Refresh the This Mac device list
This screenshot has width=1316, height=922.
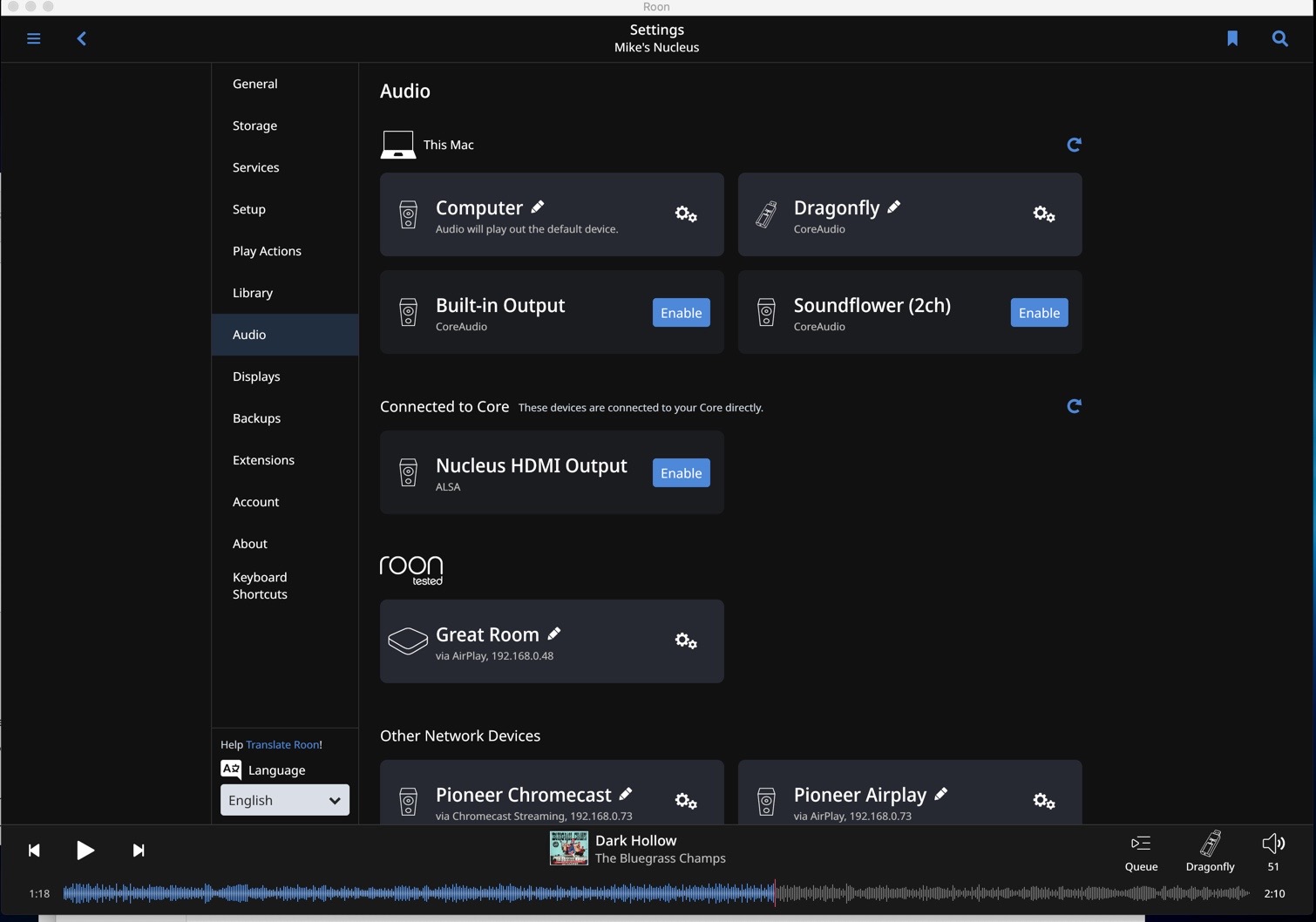(1074, 145)
